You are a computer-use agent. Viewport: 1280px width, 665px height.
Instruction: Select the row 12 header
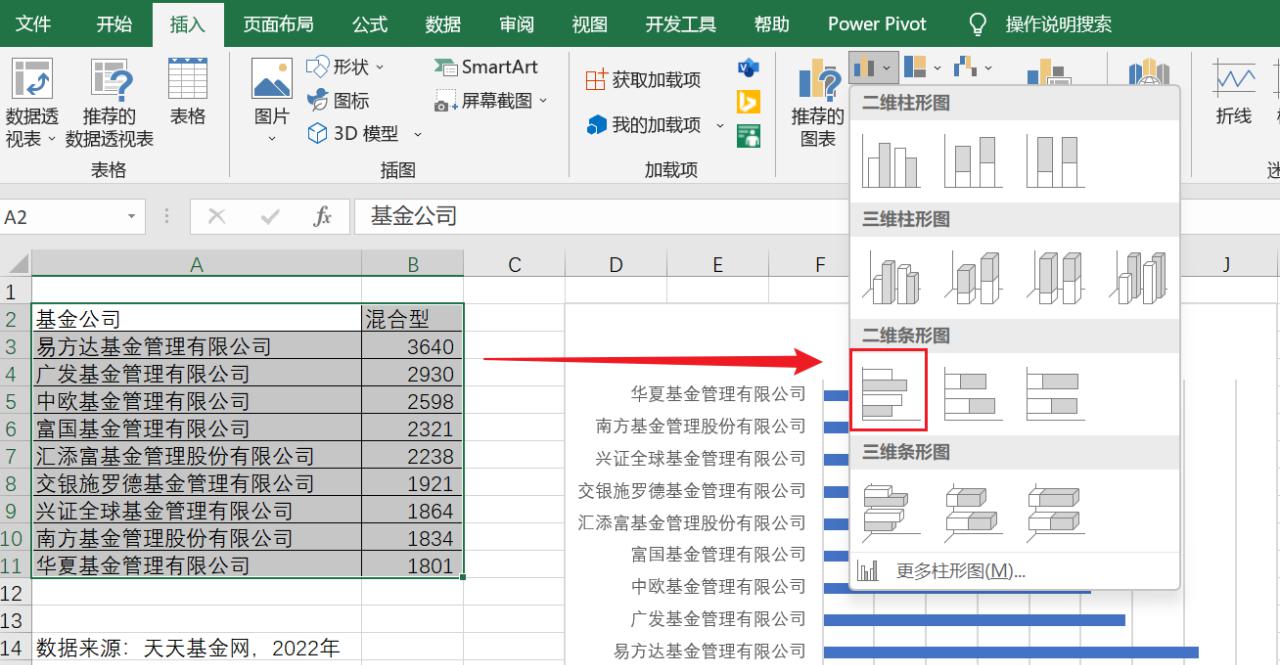tap(15, 593)
